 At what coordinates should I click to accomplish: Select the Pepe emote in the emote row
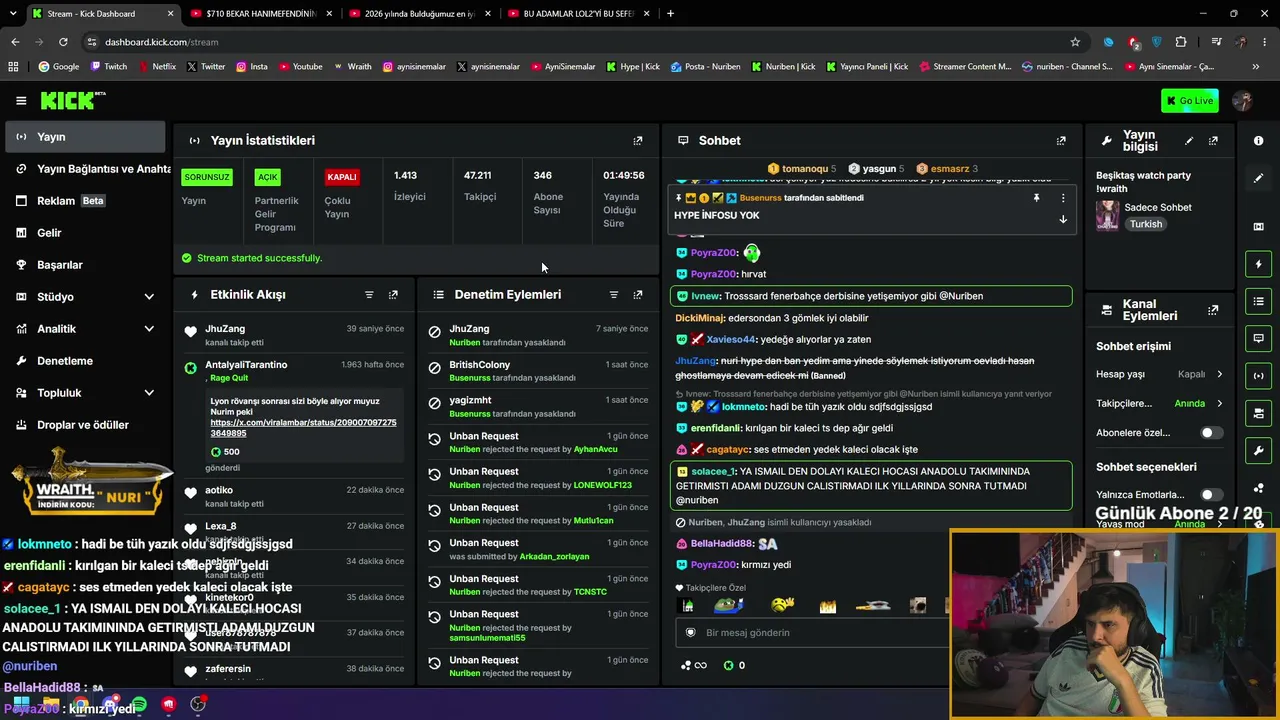729,606
